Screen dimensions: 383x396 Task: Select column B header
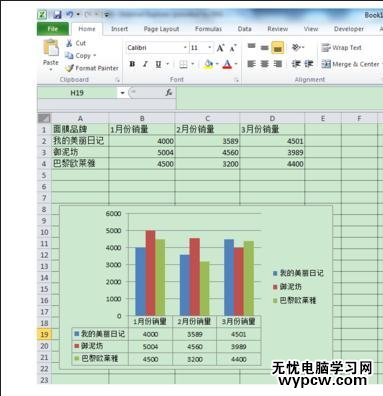click(x=142, y=118)
